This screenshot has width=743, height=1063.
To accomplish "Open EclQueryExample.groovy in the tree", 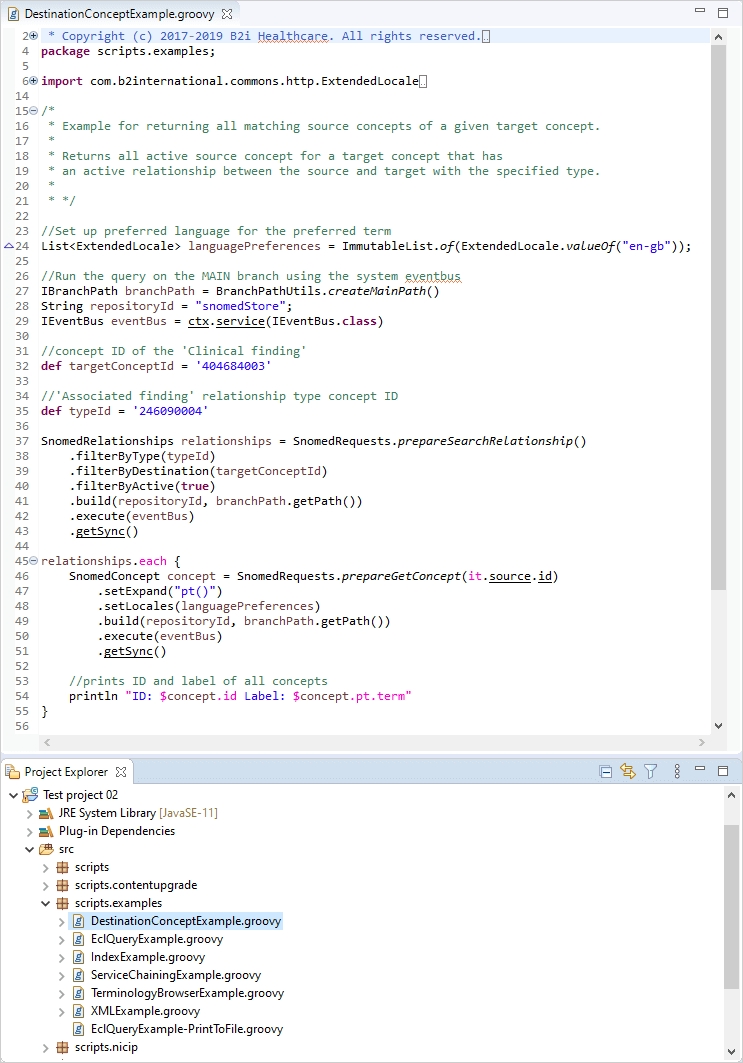I will pos(156,939).
